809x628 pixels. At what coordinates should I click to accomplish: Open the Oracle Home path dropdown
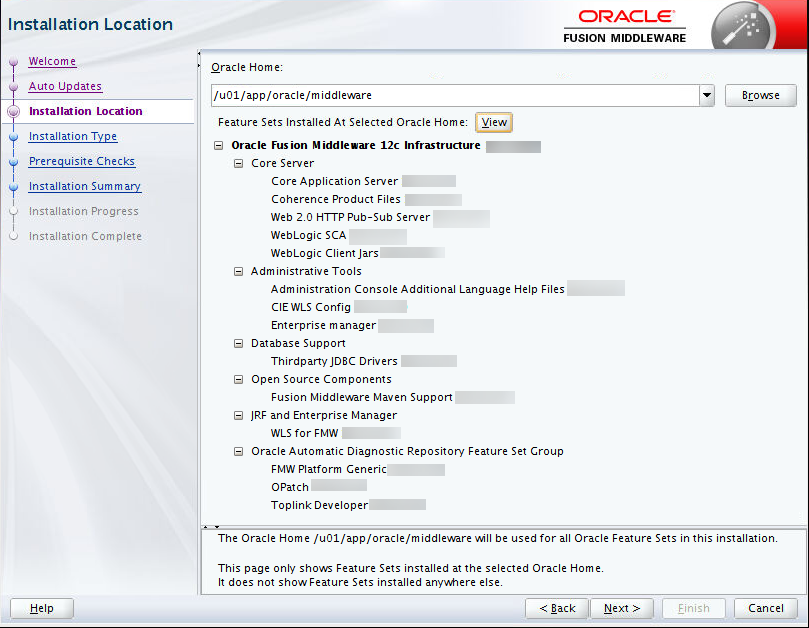707,95
